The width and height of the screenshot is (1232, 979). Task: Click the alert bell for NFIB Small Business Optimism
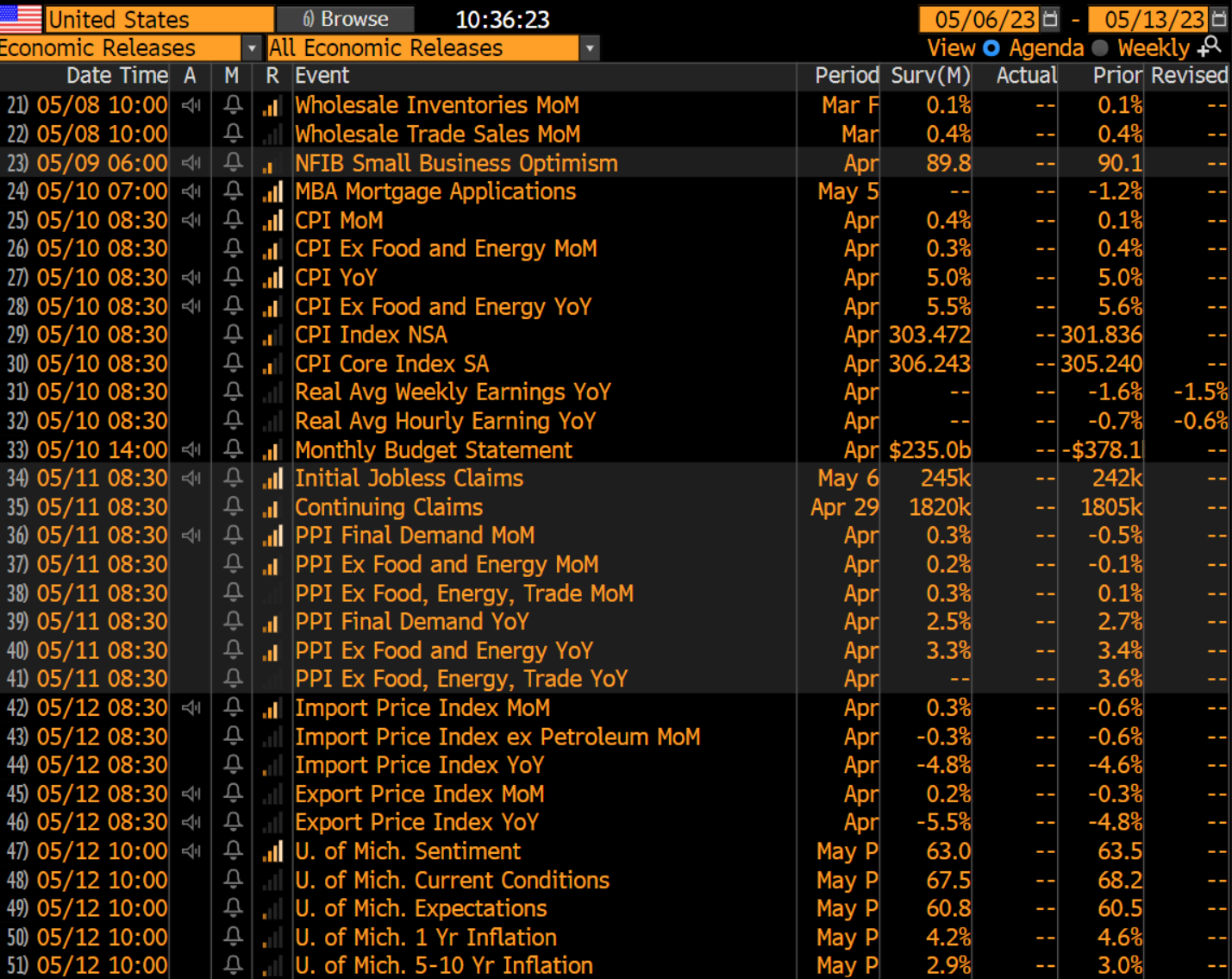[x=233, y=162]
